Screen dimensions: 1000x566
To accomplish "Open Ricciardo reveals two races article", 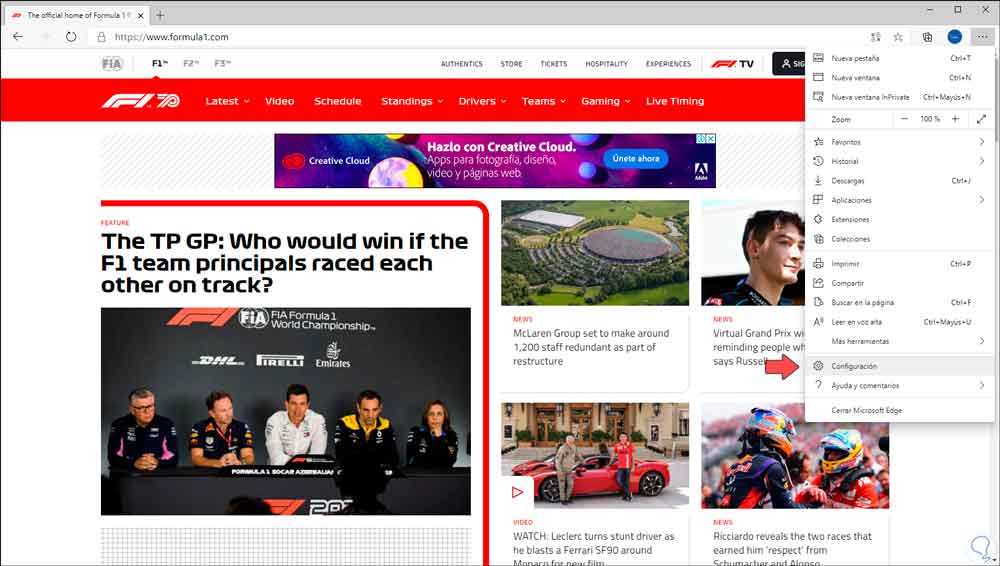I will [792, 549].
